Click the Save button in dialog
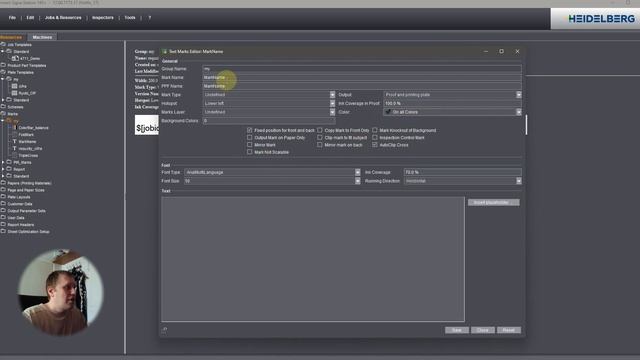Image resolution: width=640 pixels, height=360 pixels. 457,330
